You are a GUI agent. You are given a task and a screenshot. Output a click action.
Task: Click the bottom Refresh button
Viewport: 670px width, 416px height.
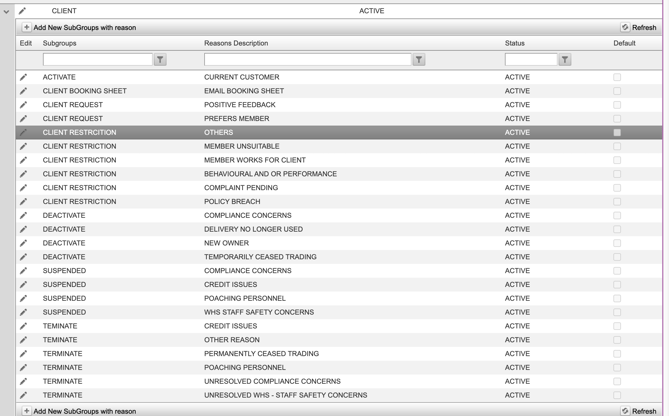[638, 411]
